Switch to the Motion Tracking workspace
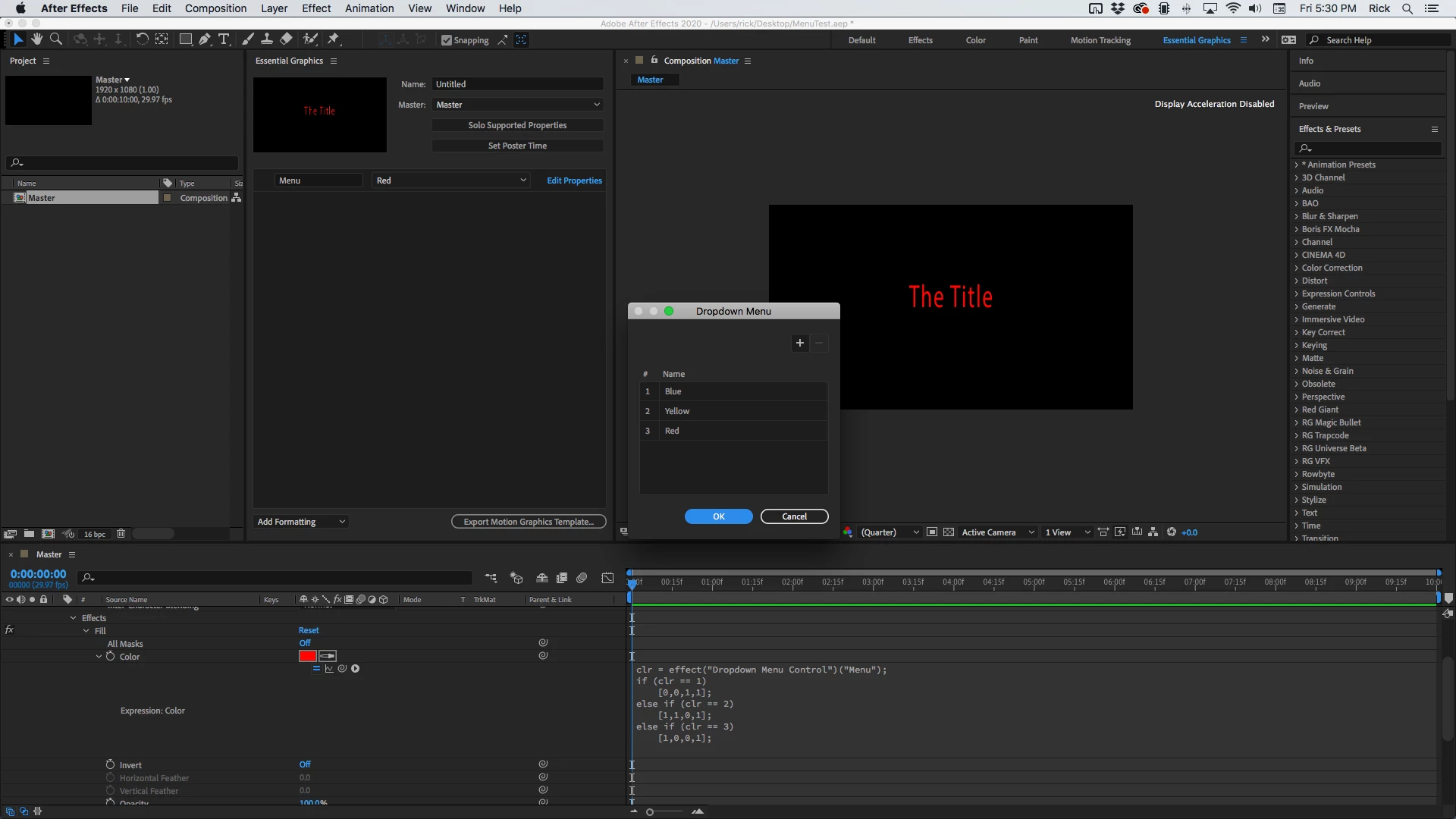 point(1100,40)
